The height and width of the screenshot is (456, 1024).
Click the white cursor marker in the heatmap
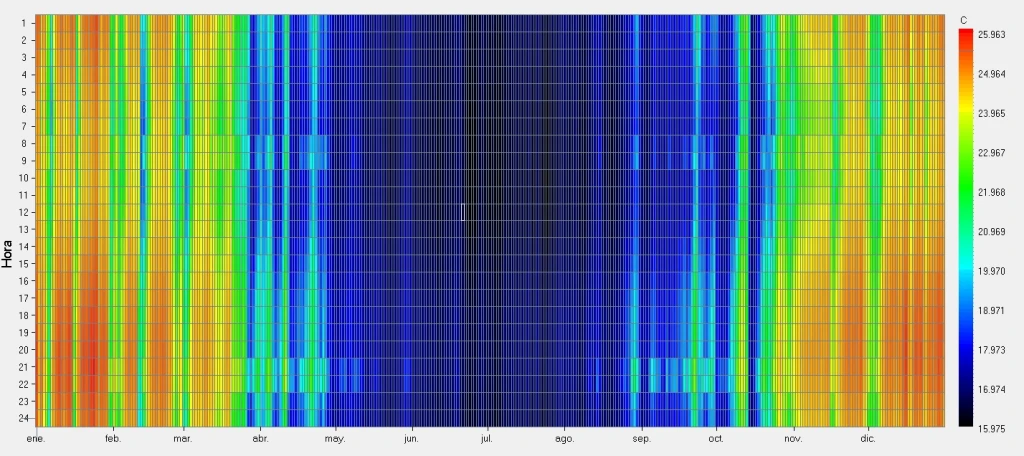tap(463, 212)
